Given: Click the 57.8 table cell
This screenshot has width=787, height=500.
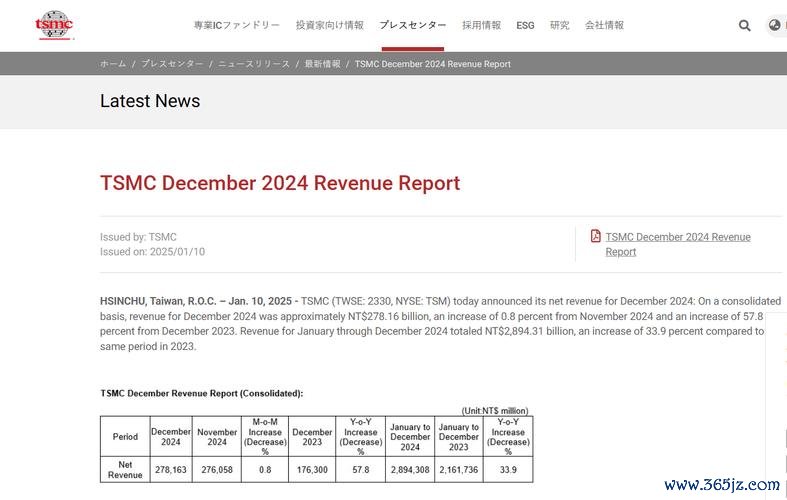Looking at the screenshot, I should point(360,469).
